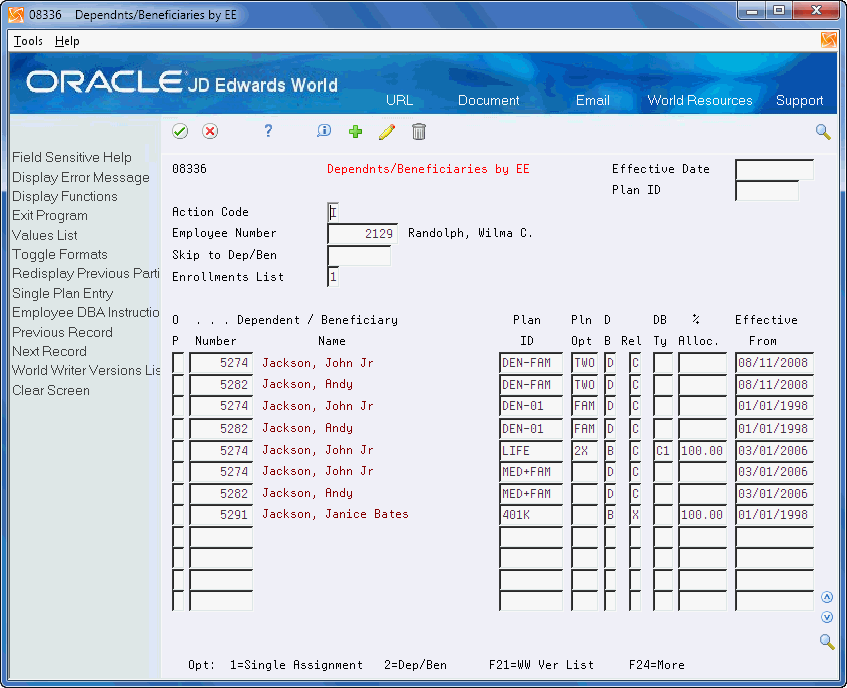Select Employee DBA Instructions option
Image resolution: width=847 pixels, height=688 pixels.
(86, 312)
